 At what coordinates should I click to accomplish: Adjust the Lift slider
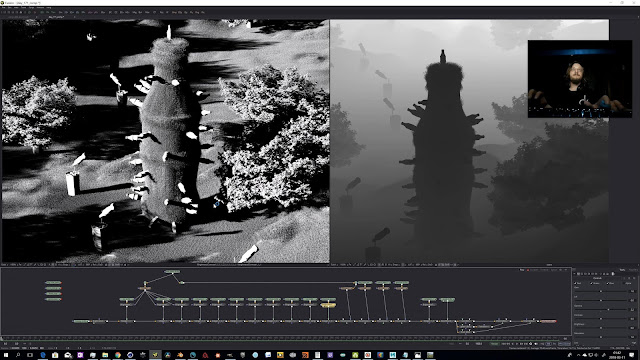pyautogui.click(x=600, y=300)
